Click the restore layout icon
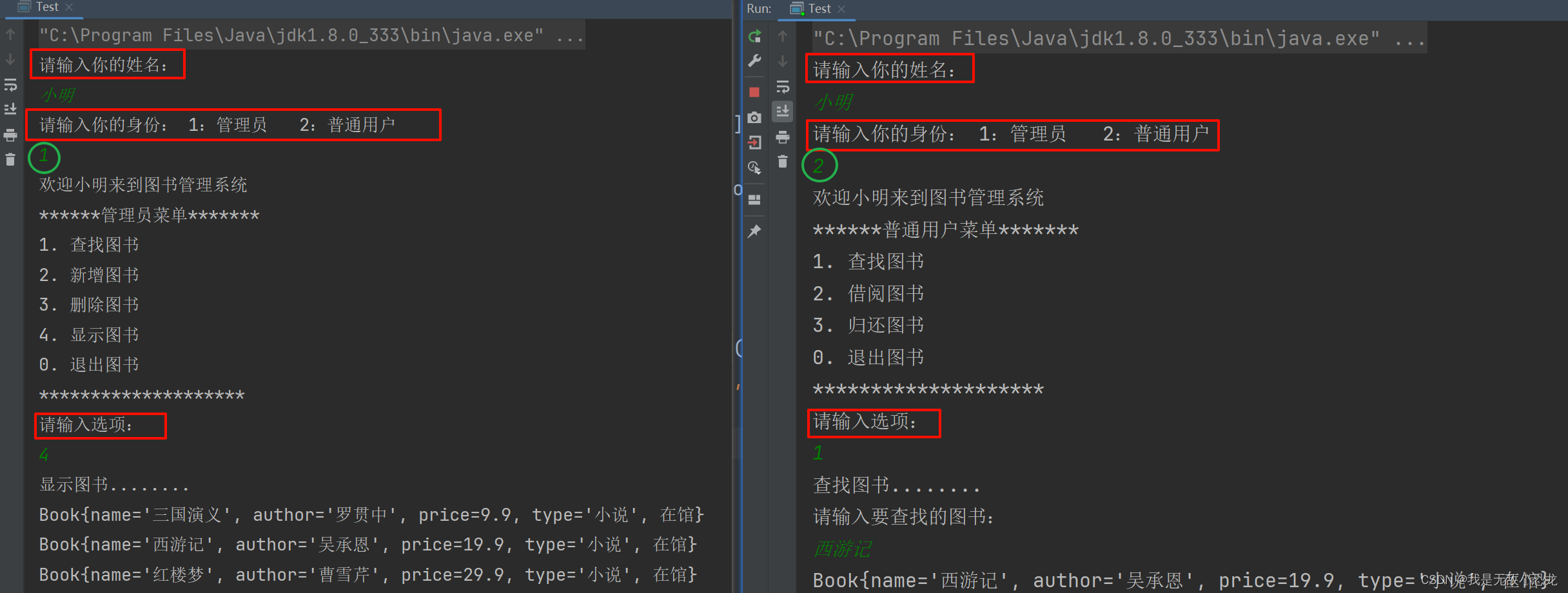This screenshot has width=1568, height=593. click(x=754, y=200)
